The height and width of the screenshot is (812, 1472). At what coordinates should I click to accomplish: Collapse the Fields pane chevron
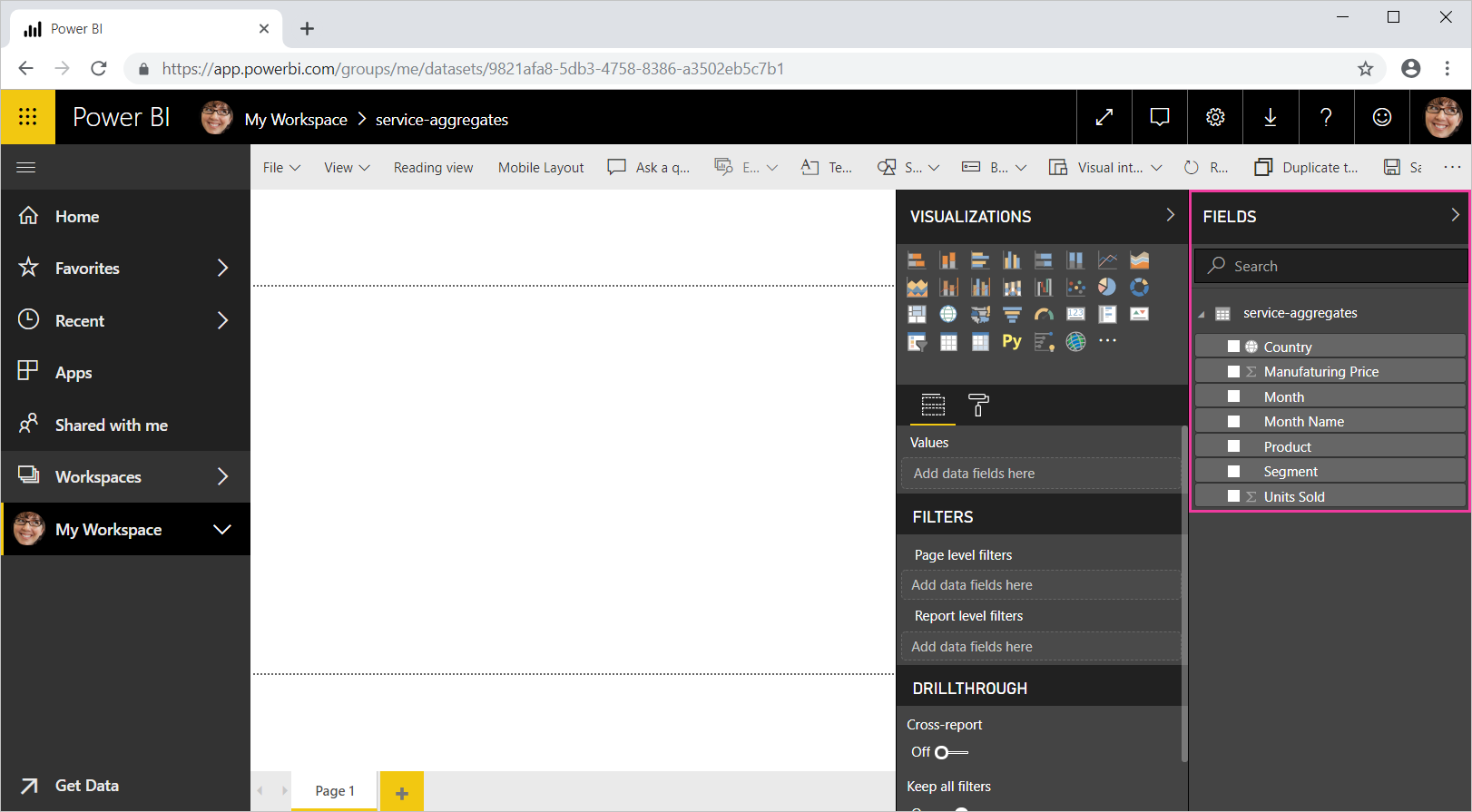[x=1455, y=215]
